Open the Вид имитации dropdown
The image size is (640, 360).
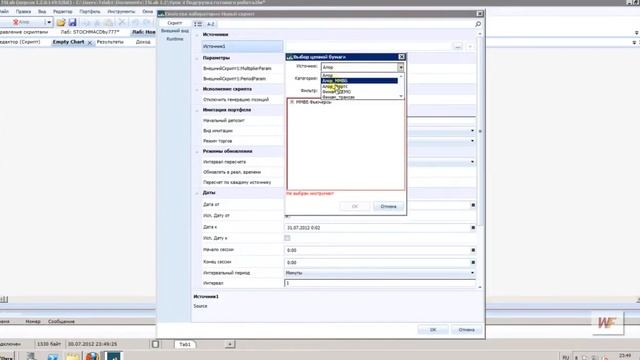pyautogui.click(x=472, y=131)
